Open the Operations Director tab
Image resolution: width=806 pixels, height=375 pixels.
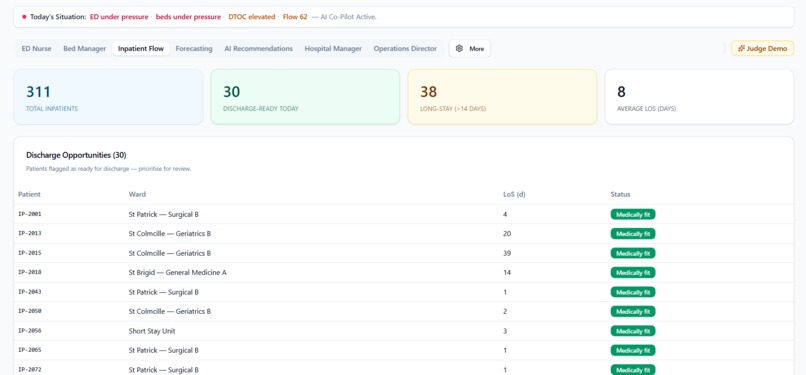coord(405,49)
